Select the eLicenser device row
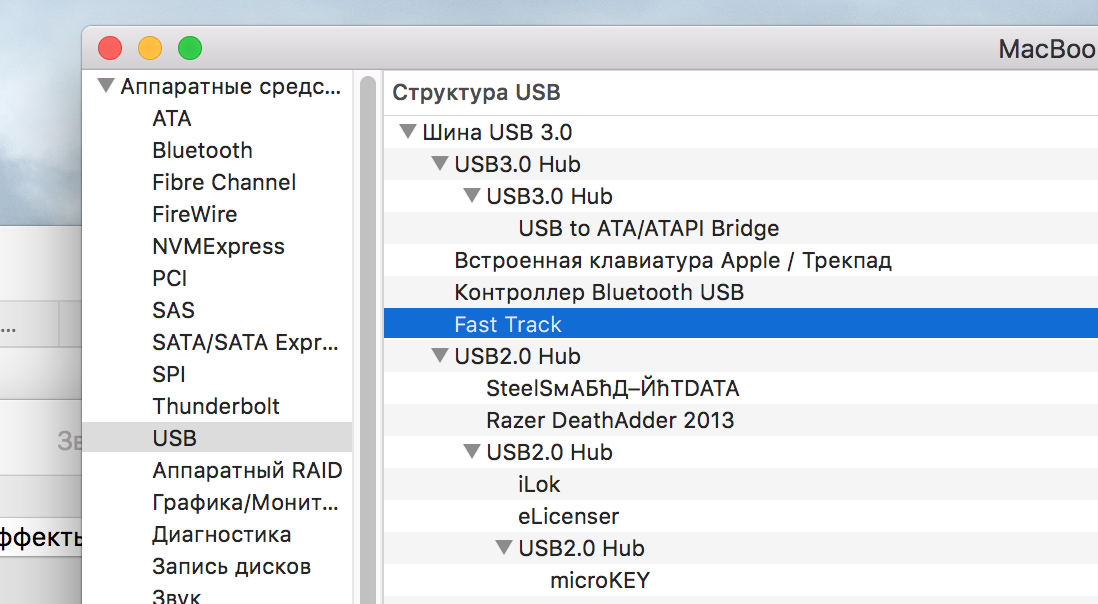This screenshot has width=1098, height=604. point(741,516)
